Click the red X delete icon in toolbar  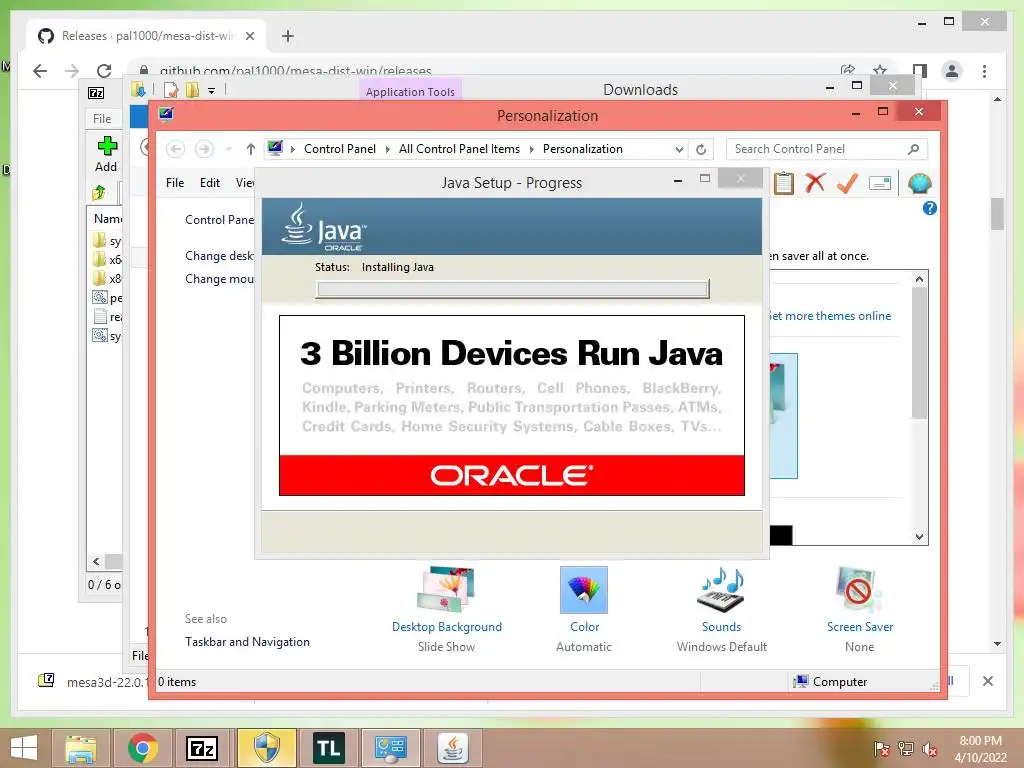coord(815,183)
